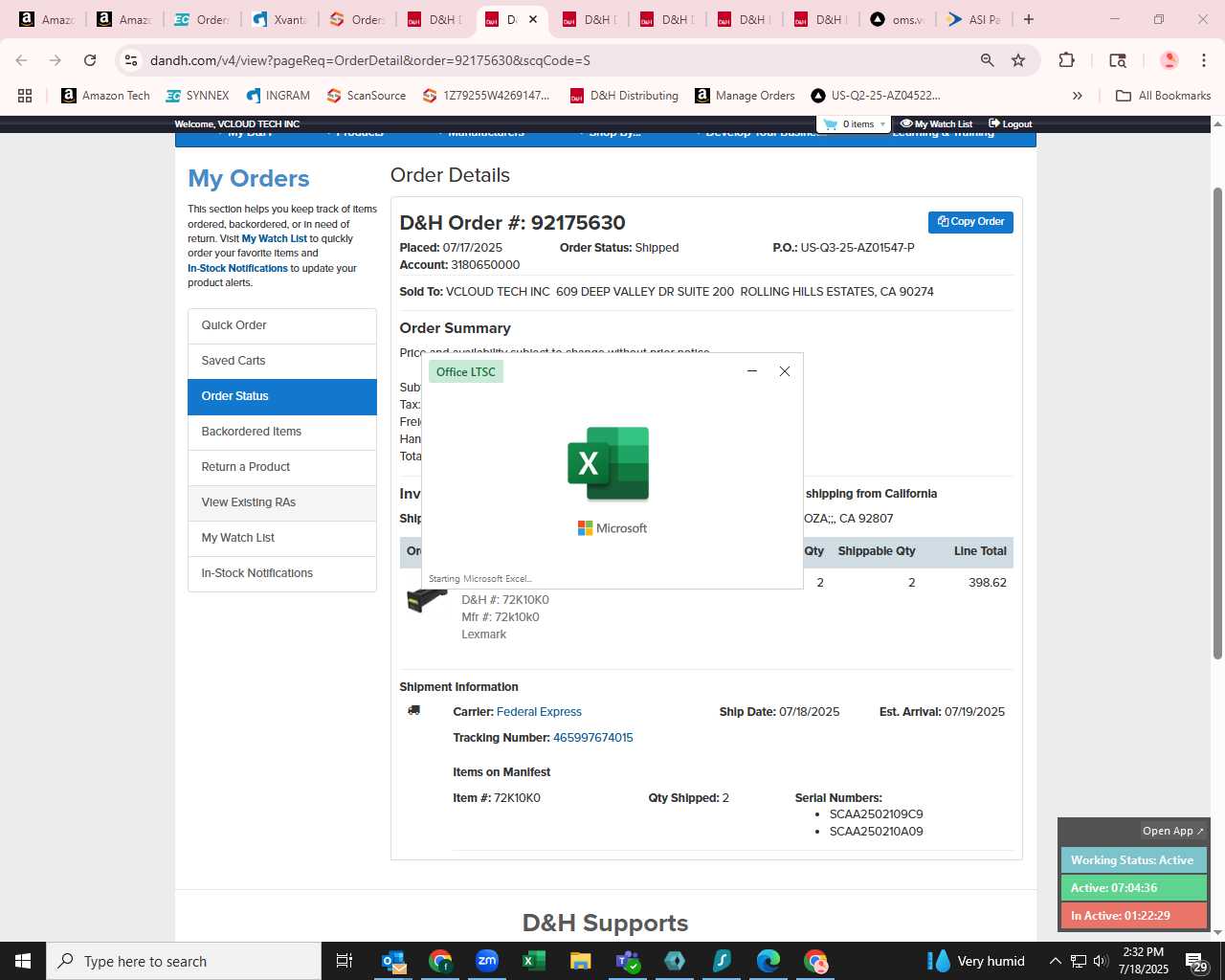
Task: Open the Chrome profile avatar
Action: [x=1169, y=60]
